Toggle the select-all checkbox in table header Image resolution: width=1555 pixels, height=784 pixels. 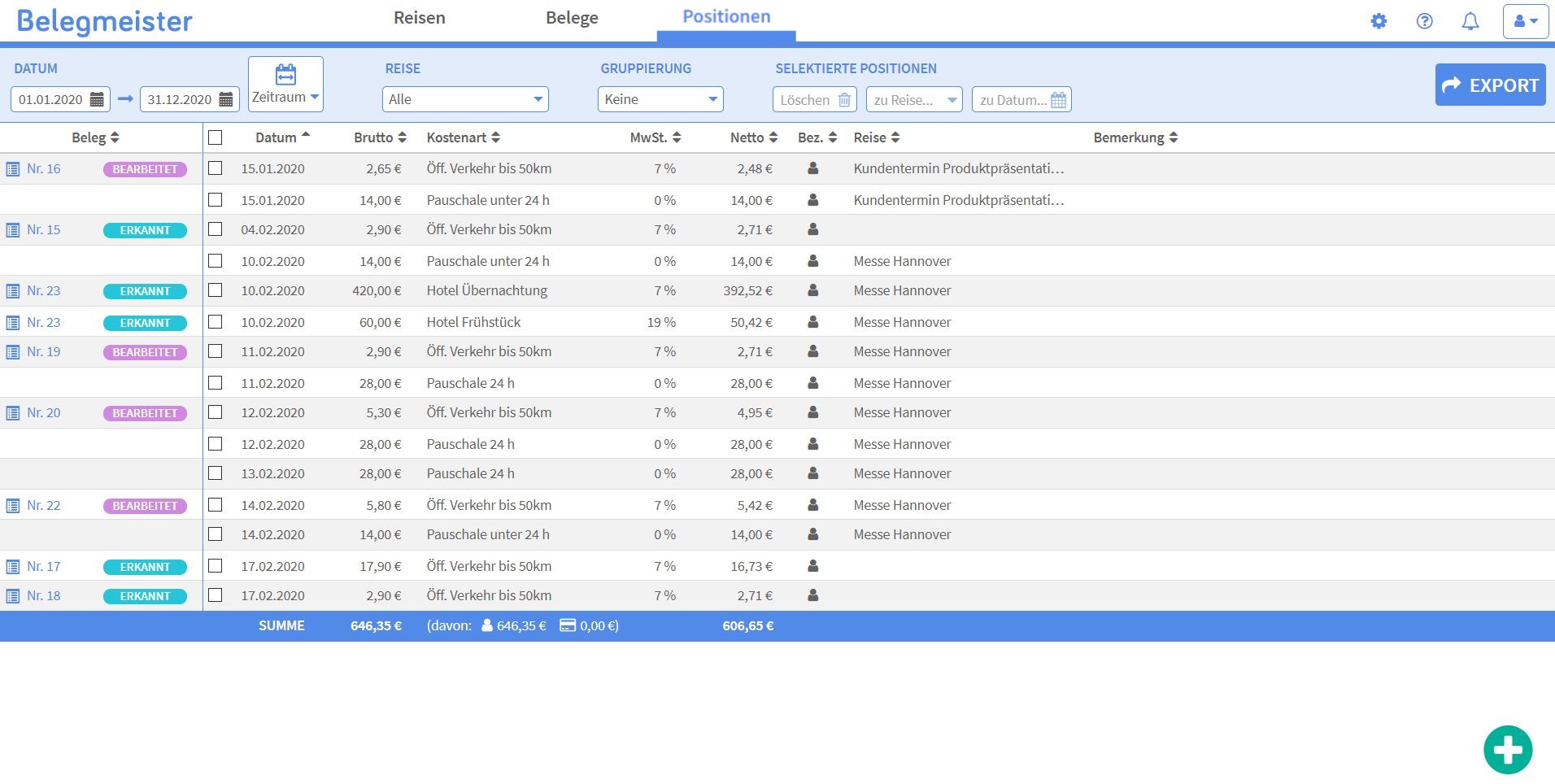pyautogui.click(x=215, y=137)
